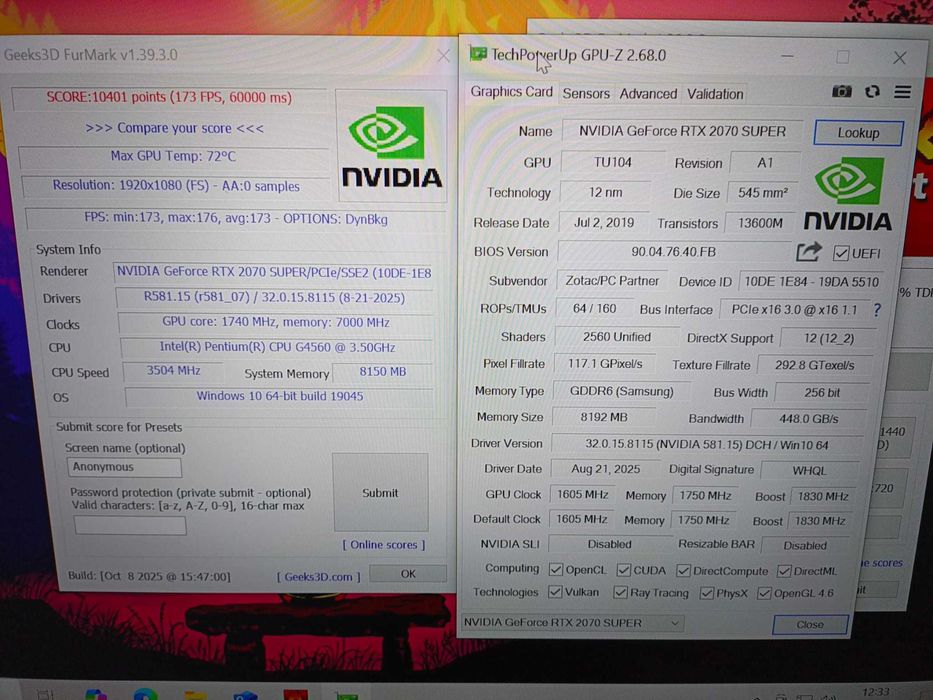Toggle the CUDA checkbox
Image resolution: width=933 pixels, height=700 pixels.
click(624, 570)
